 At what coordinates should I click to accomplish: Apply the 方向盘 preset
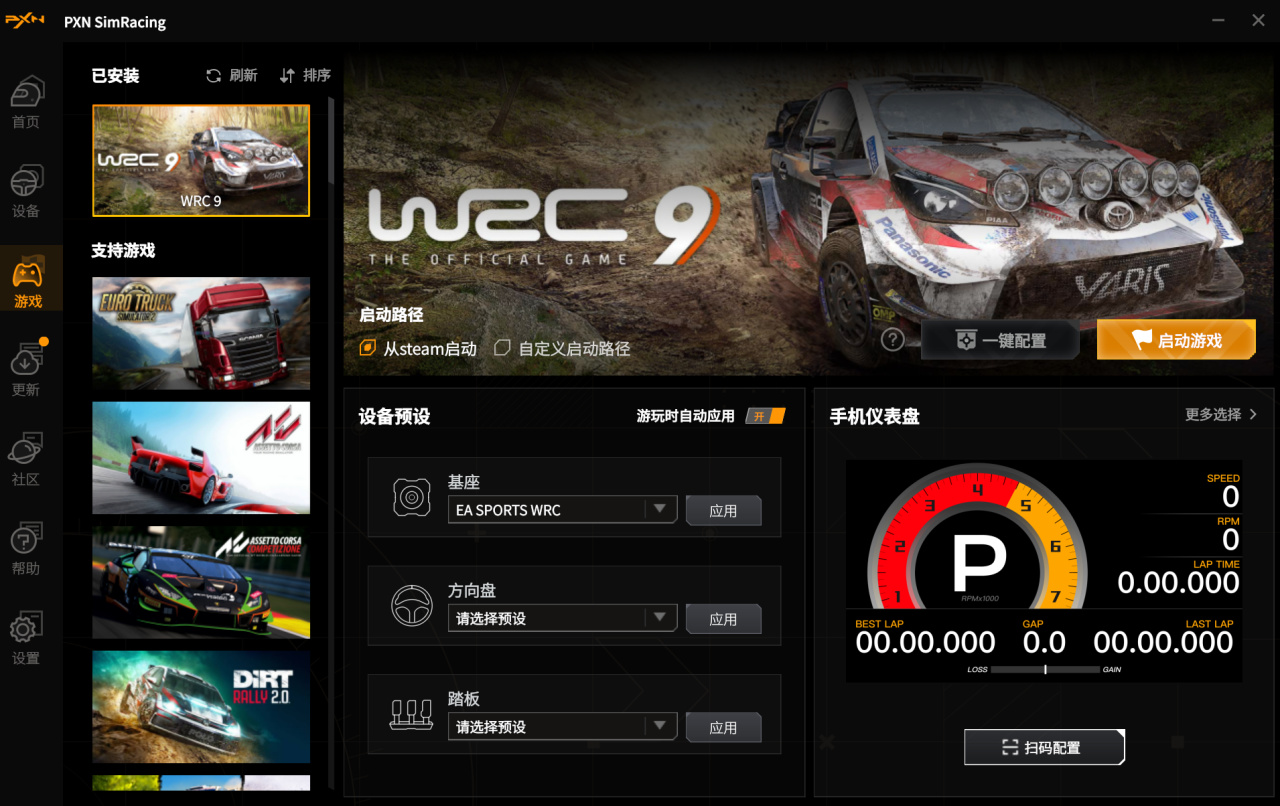point(723,619)
